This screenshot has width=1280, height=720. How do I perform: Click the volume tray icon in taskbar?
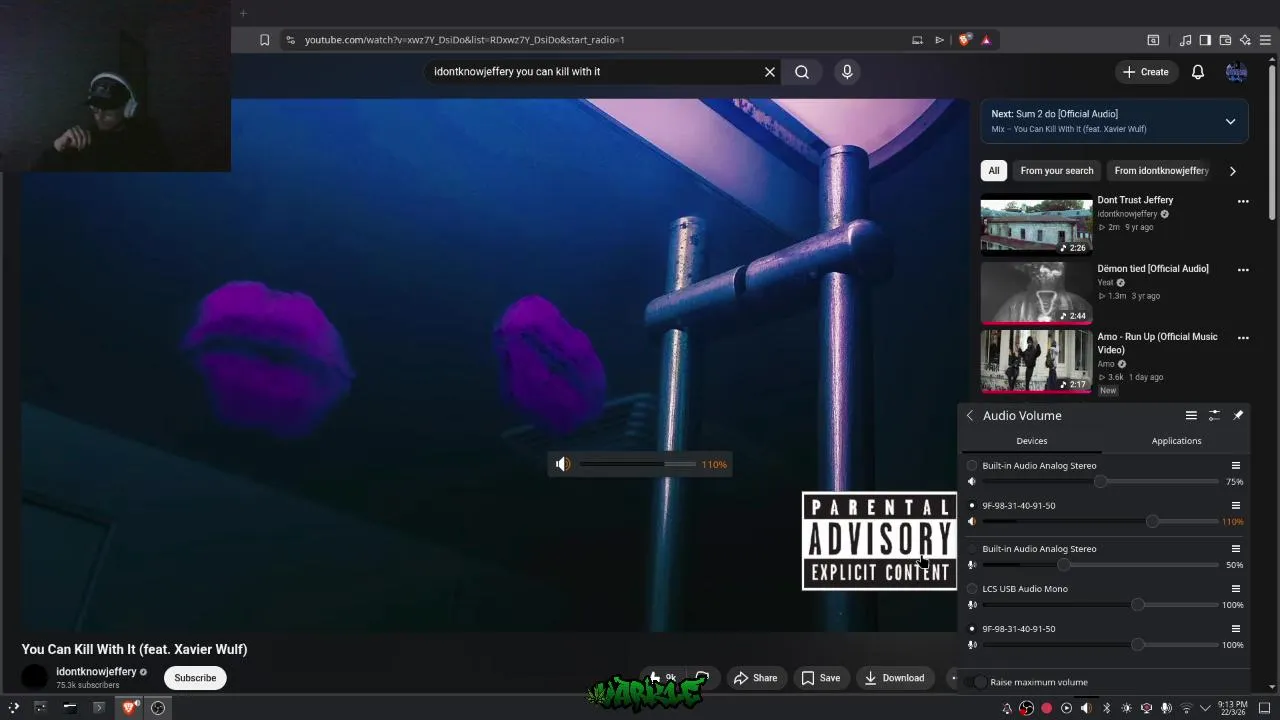tap(1086, 708)
